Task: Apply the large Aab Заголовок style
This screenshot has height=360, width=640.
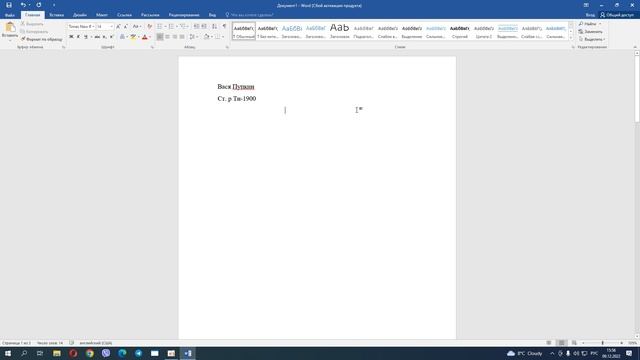Action: coord(340,31)
